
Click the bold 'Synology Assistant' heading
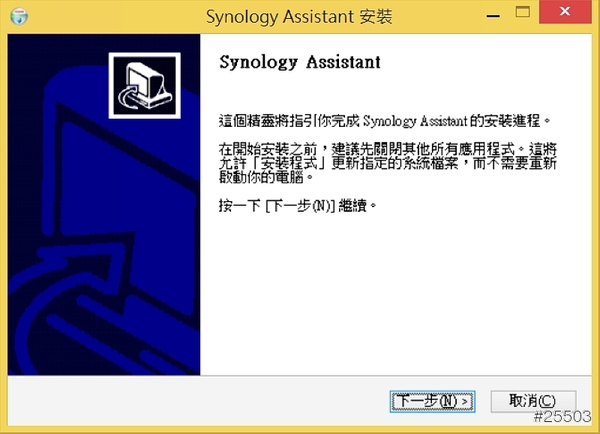coord(300,62)
